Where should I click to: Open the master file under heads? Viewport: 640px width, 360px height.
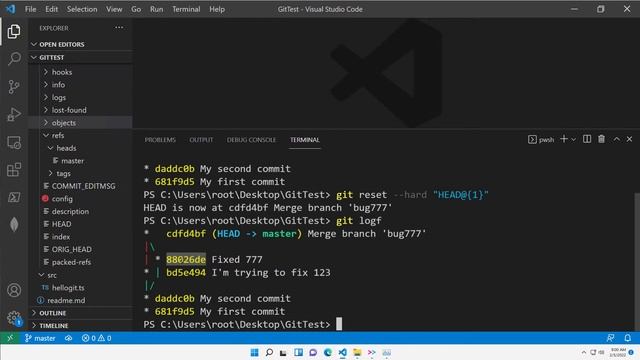click(80, 161)
